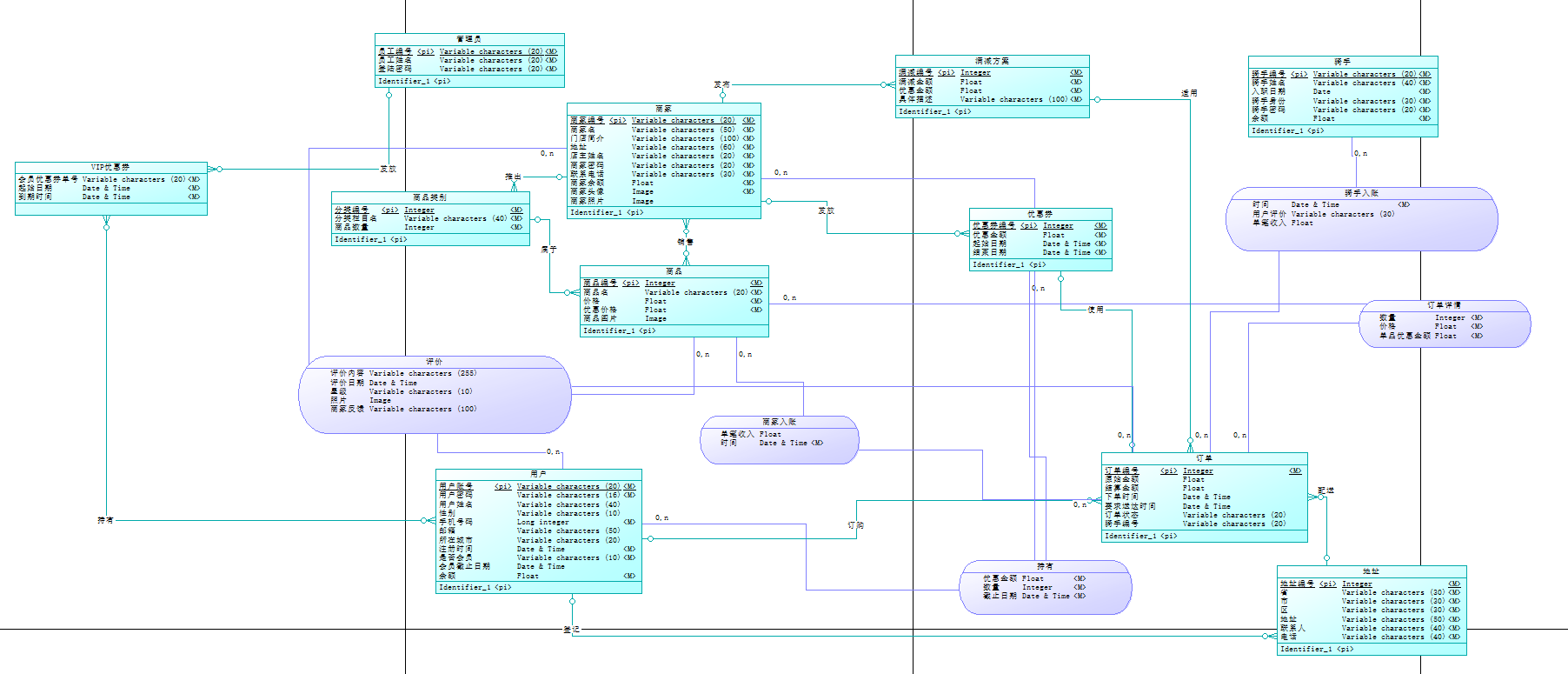Select the 满减方案 entity box title
1568x674 pixels.
pyautogui.click(x=992, y=61)
